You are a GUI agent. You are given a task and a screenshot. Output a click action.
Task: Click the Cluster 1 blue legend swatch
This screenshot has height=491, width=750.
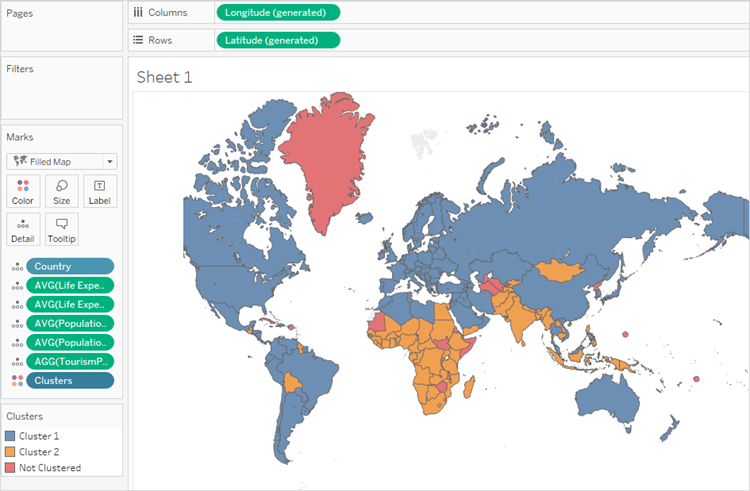[x=12, y=437]
